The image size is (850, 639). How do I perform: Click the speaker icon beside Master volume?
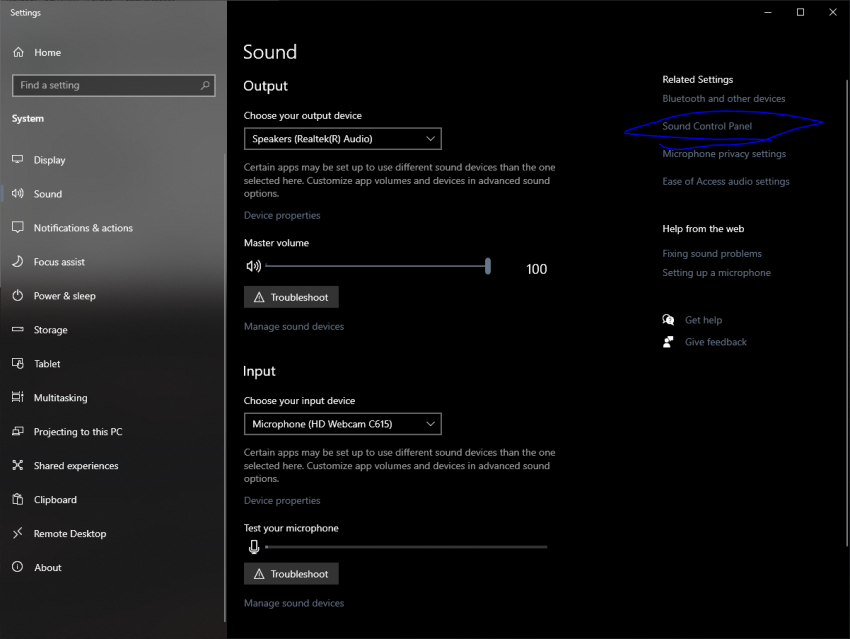point(253,267)
